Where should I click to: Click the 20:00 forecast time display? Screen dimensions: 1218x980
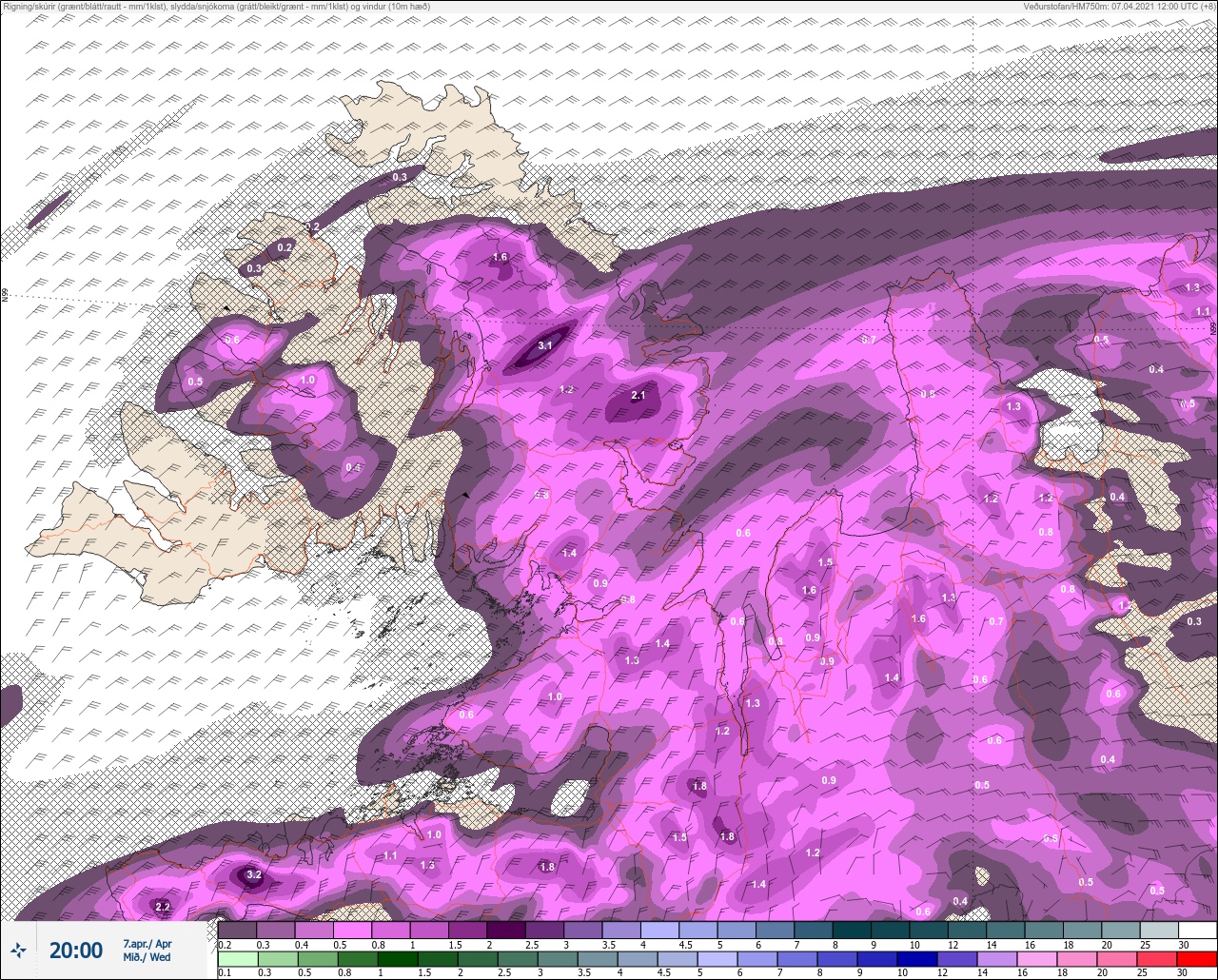75,950
